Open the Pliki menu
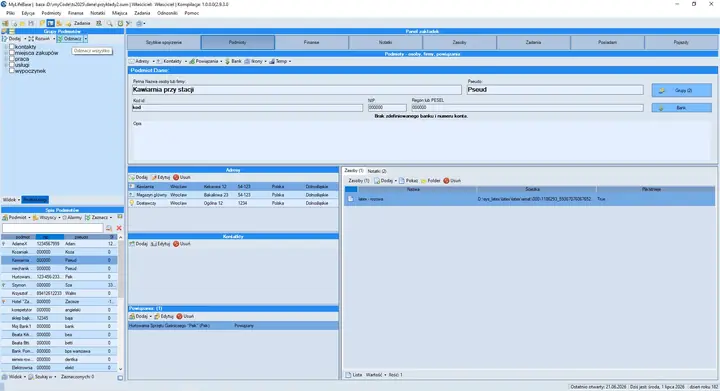The width and height of the screenshot is (720, 391). 11,13
